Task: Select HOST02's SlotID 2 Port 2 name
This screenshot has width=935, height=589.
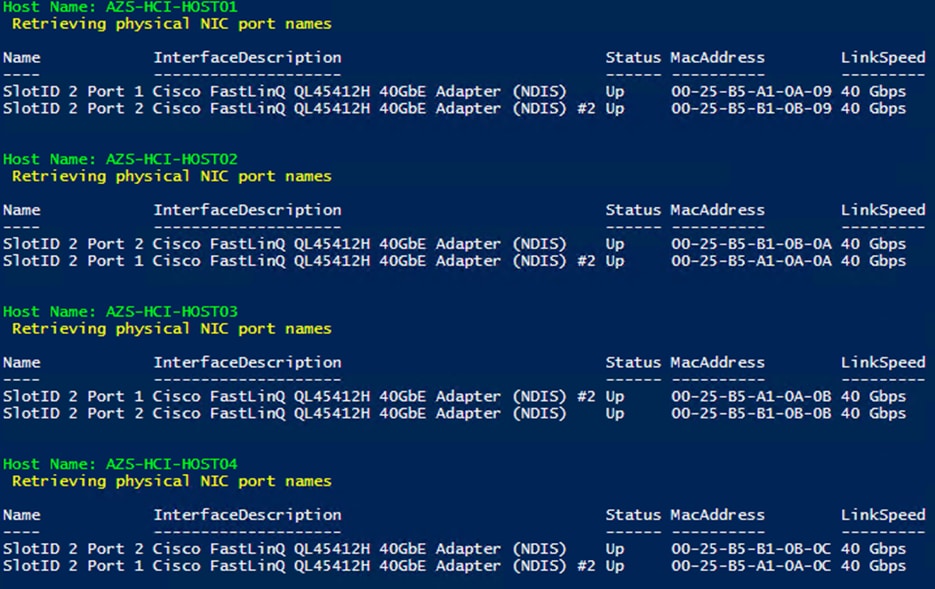Action: 73,244
